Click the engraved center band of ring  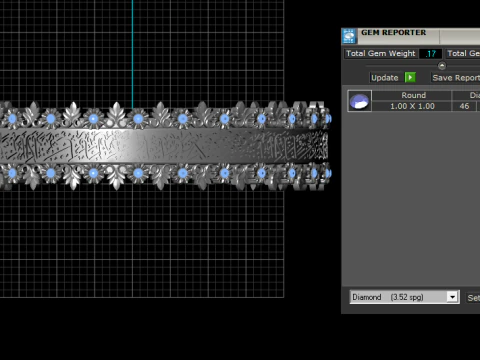point(163,146)
